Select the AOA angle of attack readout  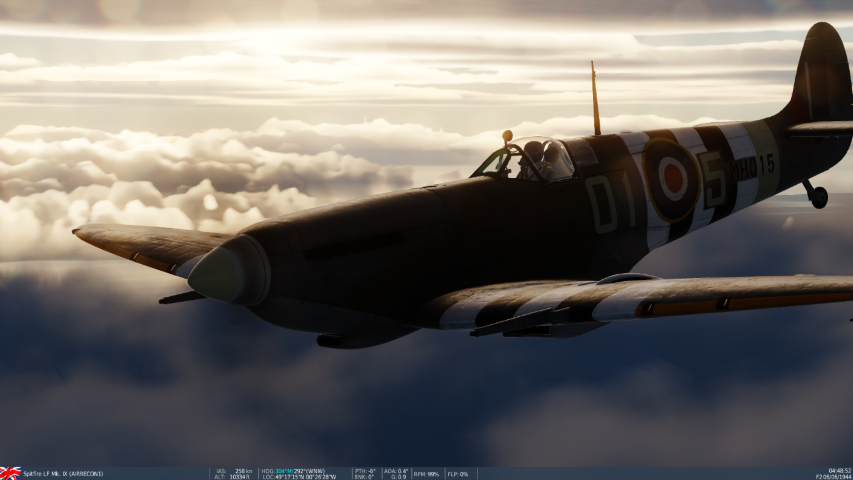(x=395, y=470)
